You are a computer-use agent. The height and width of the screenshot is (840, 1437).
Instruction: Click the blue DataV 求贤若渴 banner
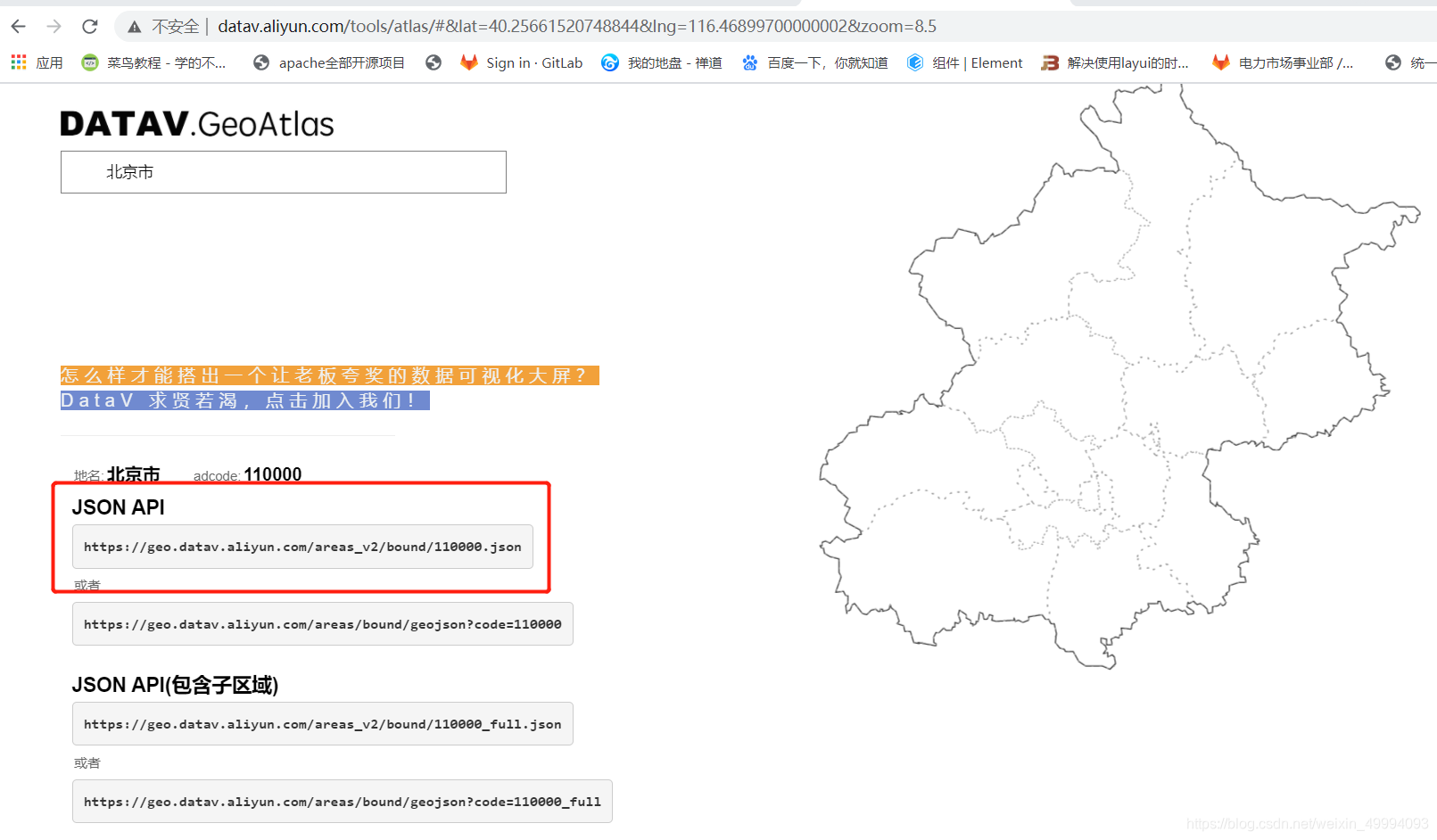[x=244, y=400]
